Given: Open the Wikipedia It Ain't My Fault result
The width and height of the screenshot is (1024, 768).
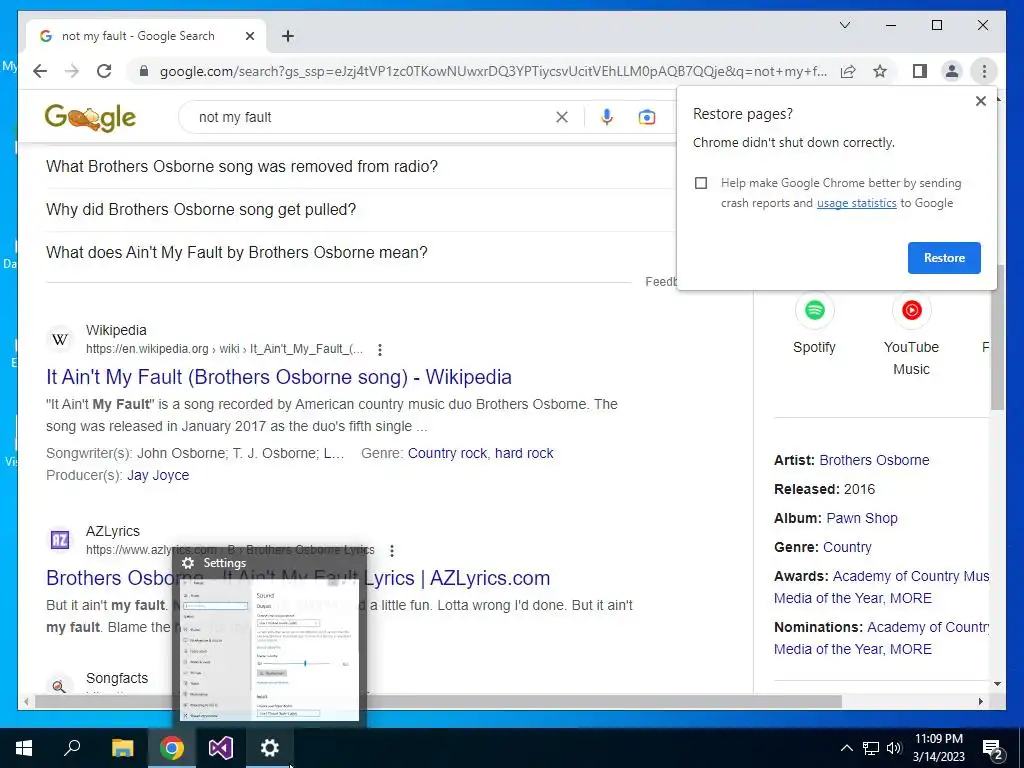Looking at the screenshot, I should (279, 377).
